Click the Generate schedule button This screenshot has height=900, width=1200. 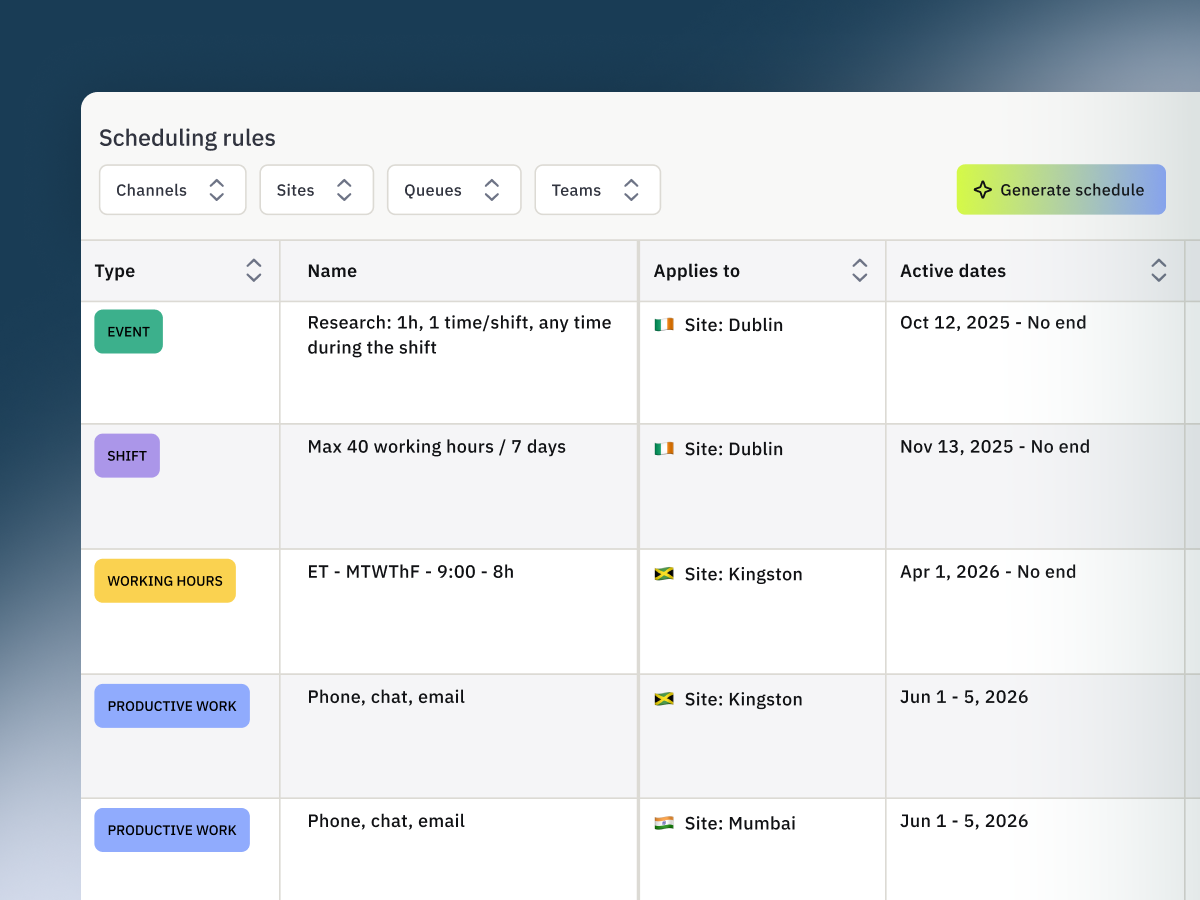coord(1061,190)
